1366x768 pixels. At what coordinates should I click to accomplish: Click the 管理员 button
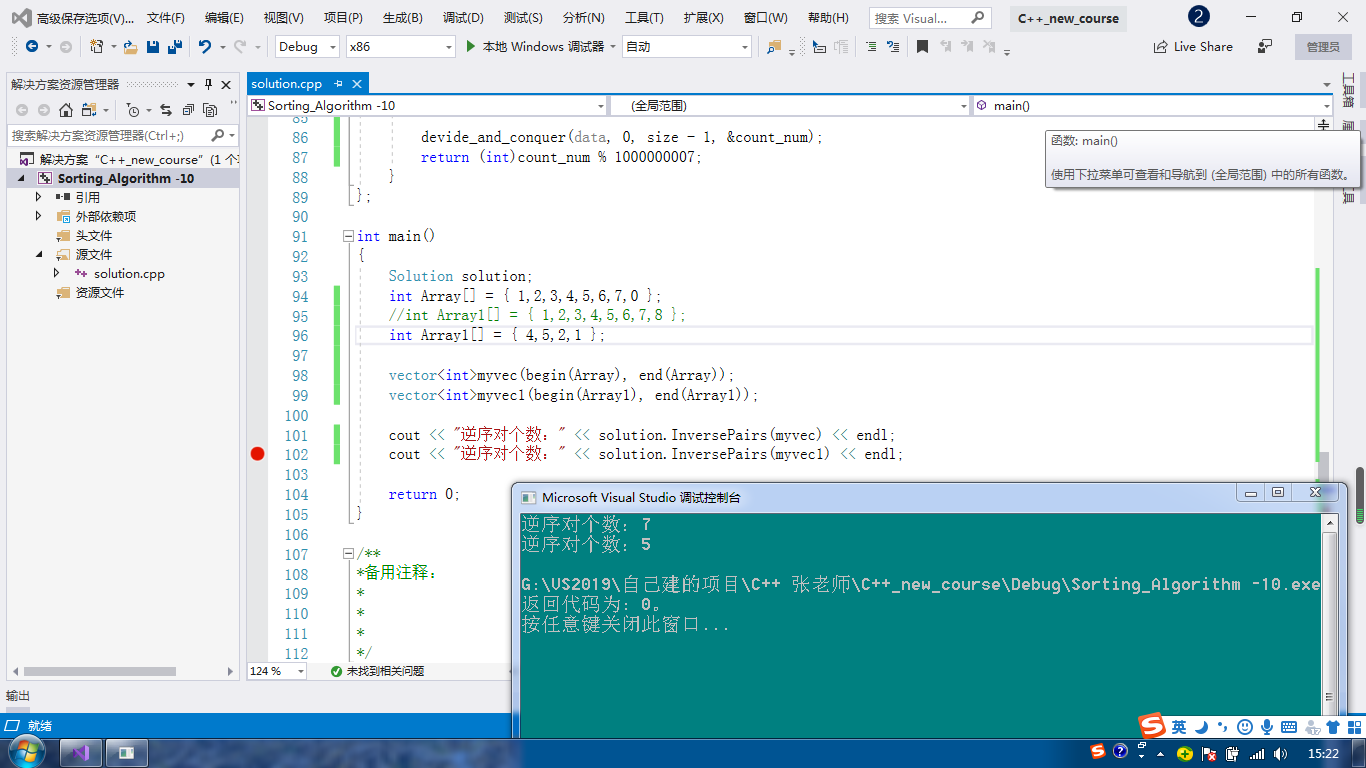pyautogui.click(x=1323, y=47)
